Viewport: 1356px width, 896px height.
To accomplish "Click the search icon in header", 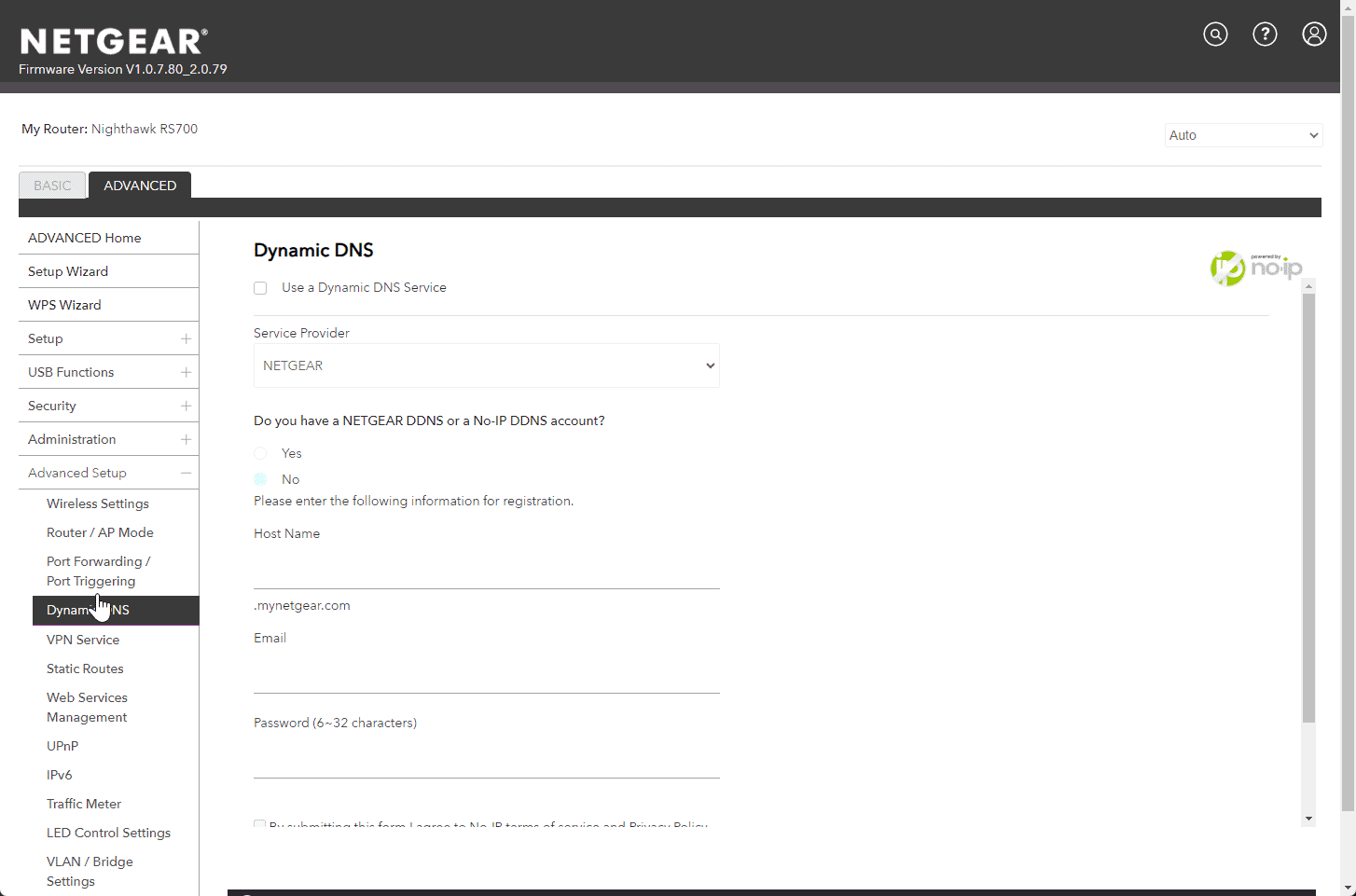I will point(1215,34).
